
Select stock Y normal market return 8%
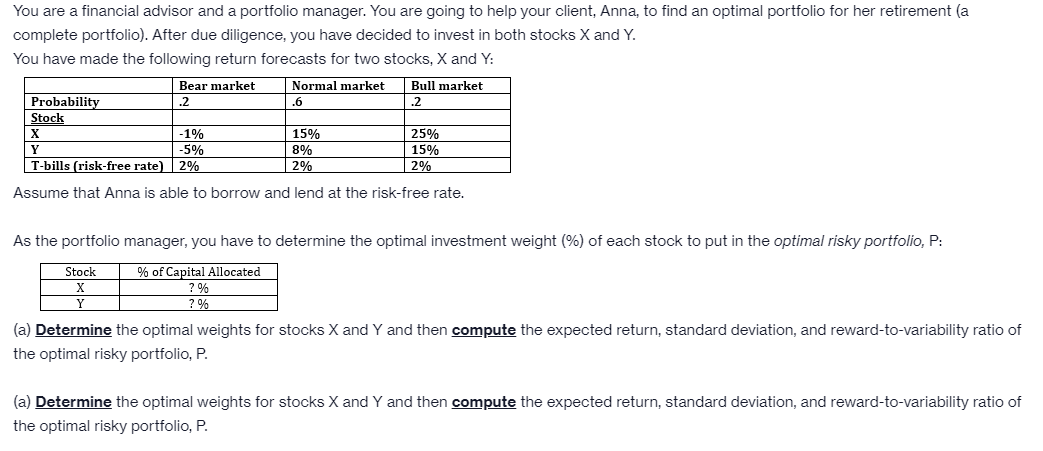point(302,150)
